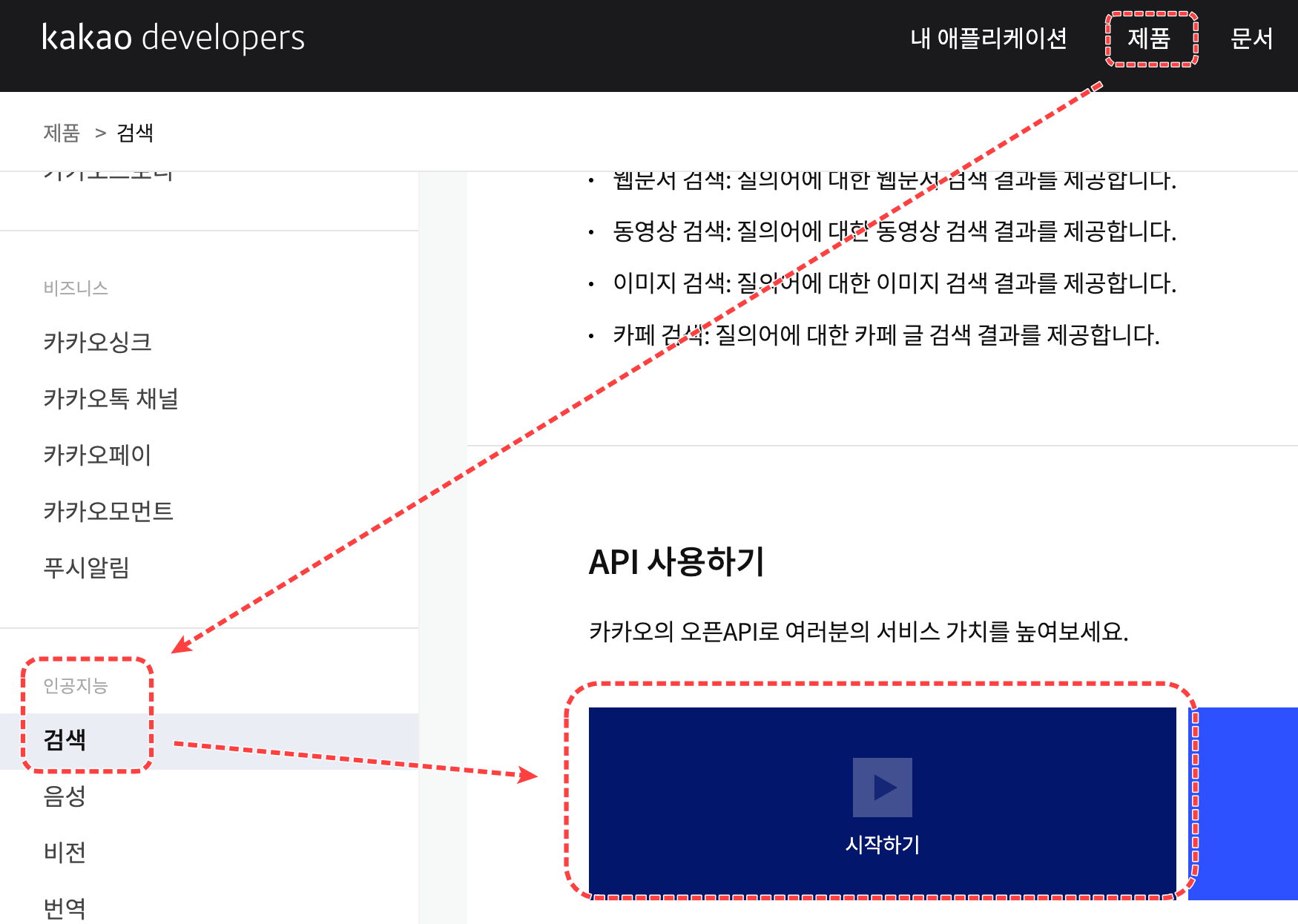1298x924 pixels.
Task: Click the API 사용하기 heading
Action: (676, 561)
